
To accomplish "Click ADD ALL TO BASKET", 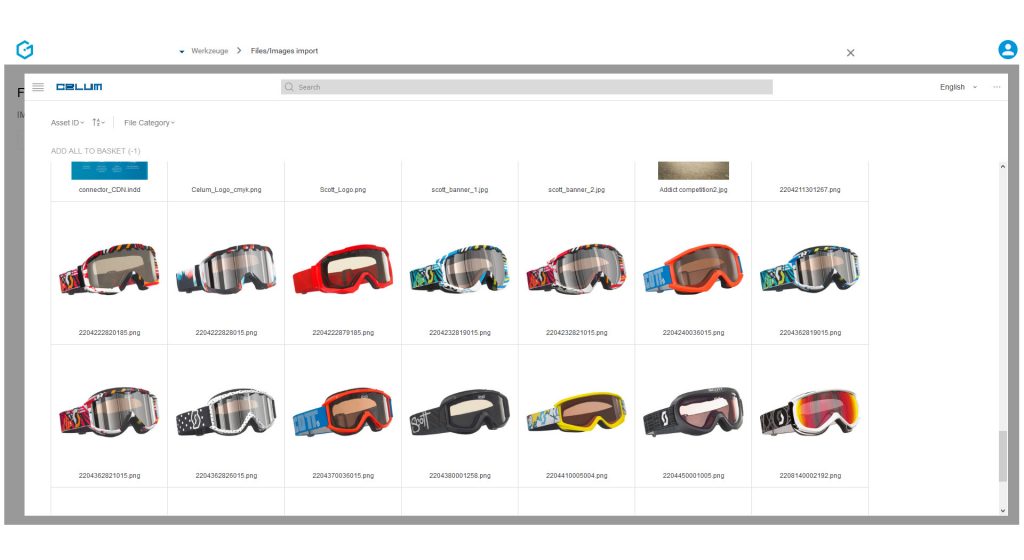I will (95, 151).
